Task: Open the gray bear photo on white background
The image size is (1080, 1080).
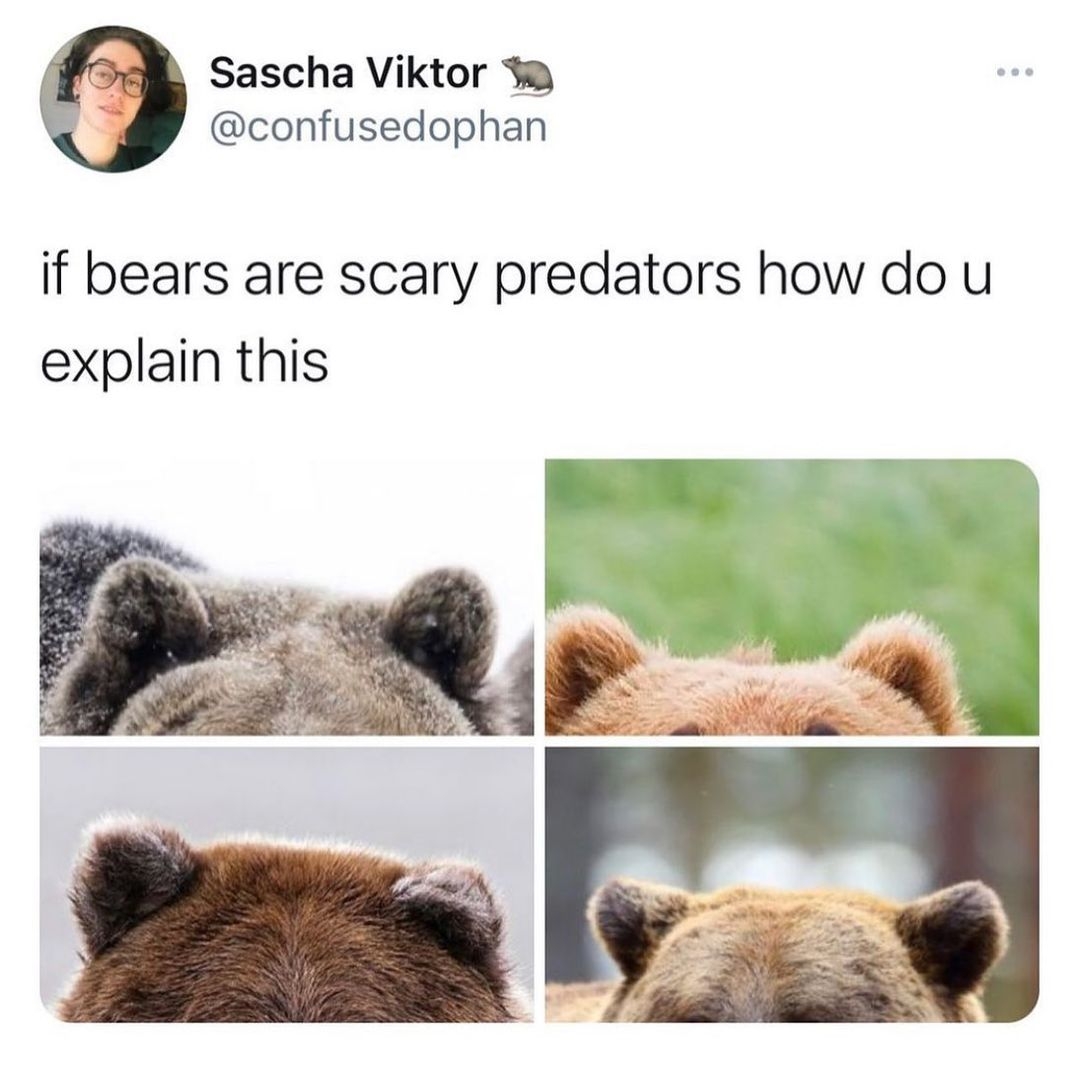Action: 287,597
